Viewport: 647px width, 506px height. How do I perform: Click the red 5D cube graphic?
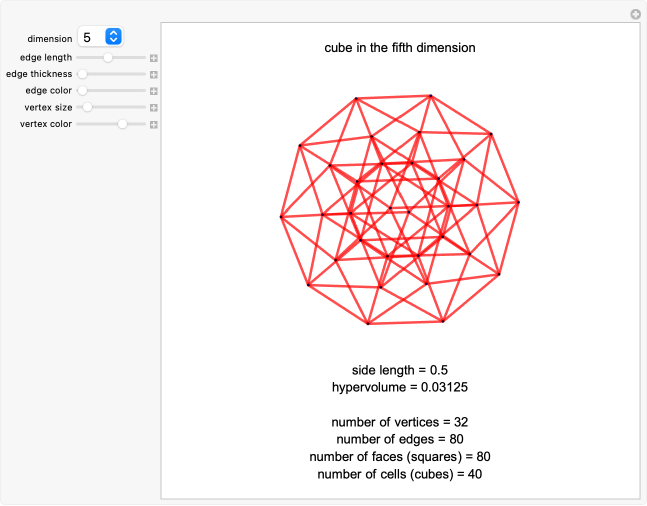pyautogui.click(x=400, y=210)
